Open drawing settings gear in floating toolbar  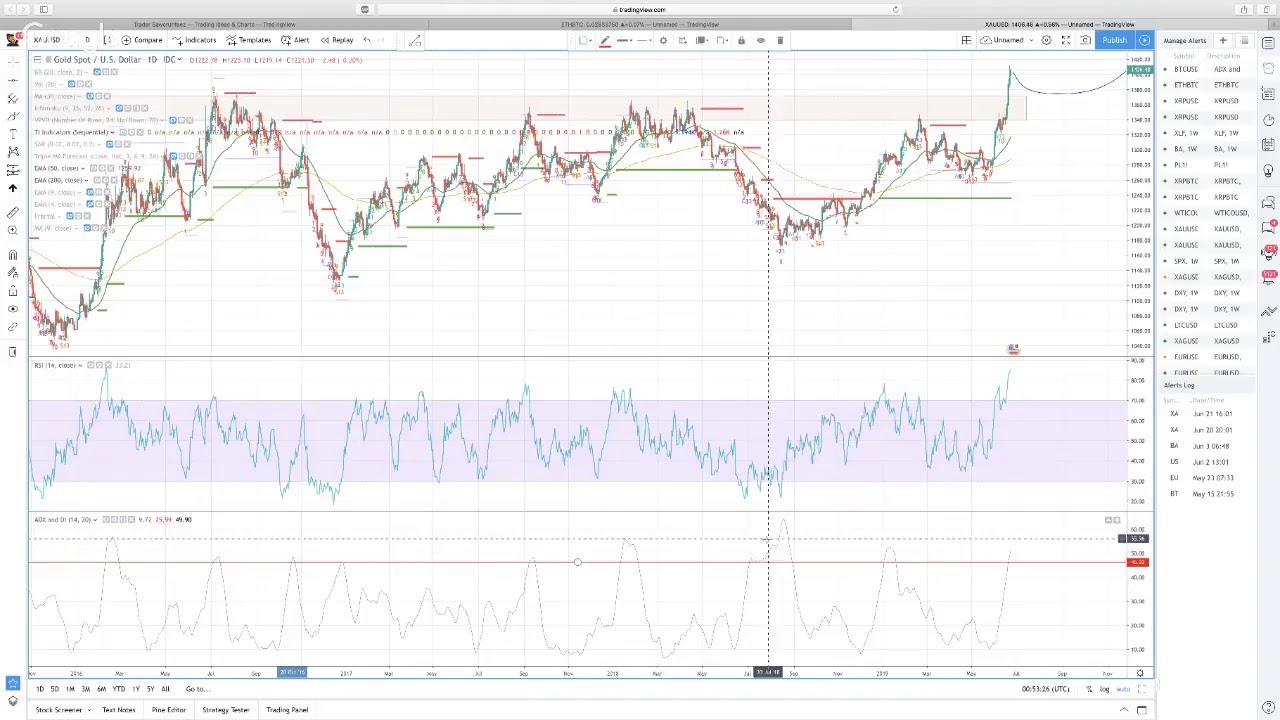[x=663, y=40]
